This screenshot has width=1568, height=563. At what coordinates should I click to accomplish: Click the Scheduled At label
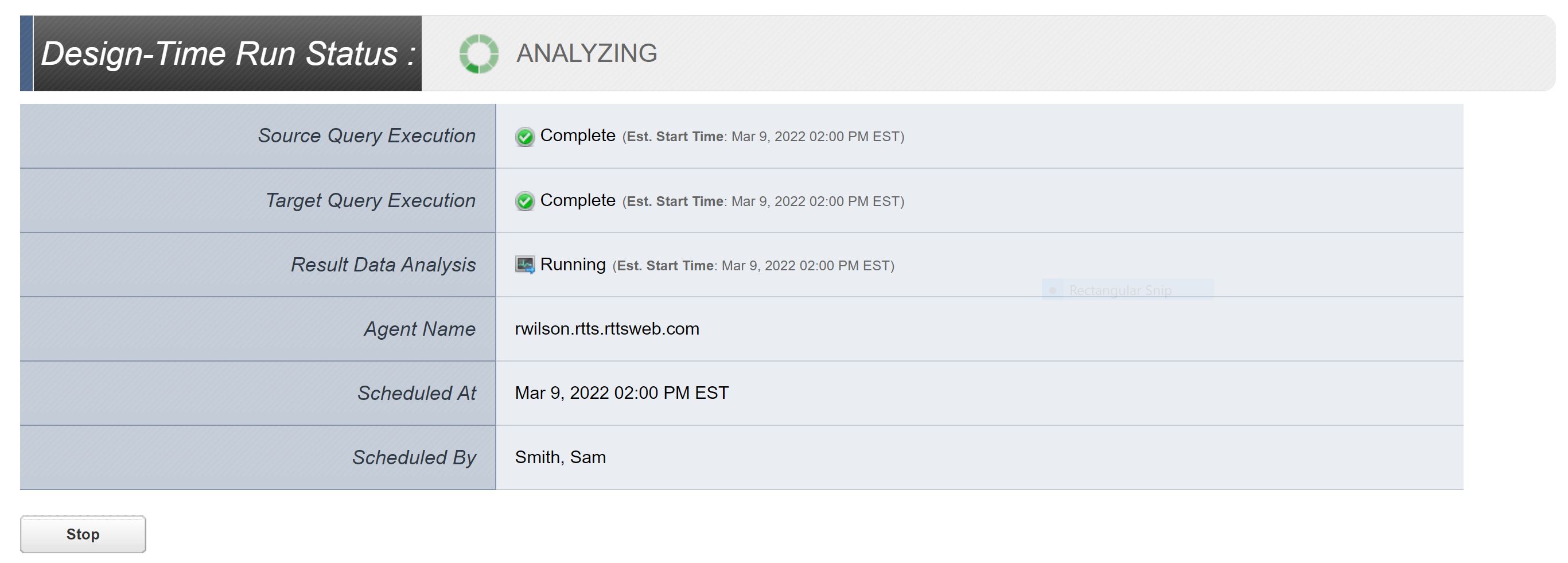[417, 393]
